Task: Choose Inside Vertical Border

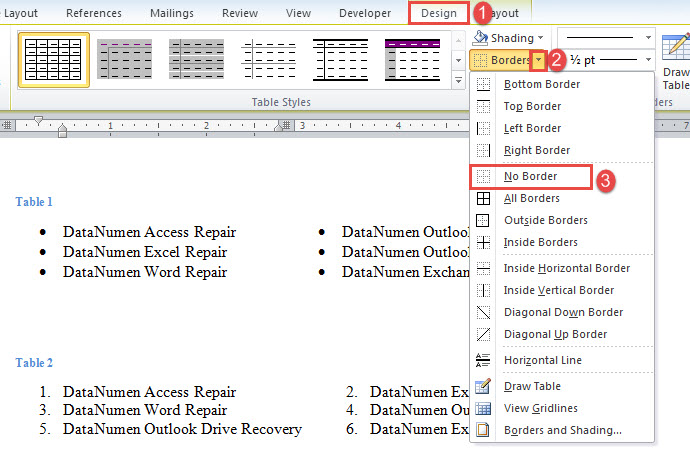Action: tap(562, 290)
